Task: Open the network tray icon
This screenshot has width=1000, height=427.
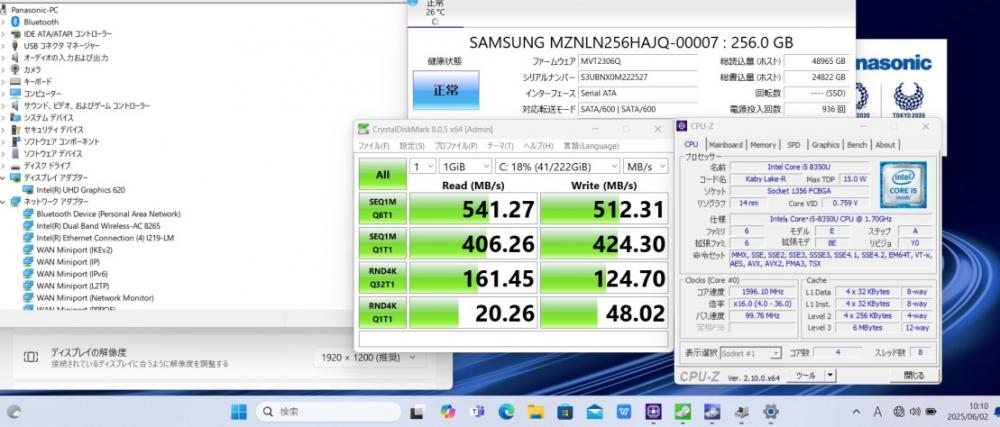Action: (x=899, y=412)
